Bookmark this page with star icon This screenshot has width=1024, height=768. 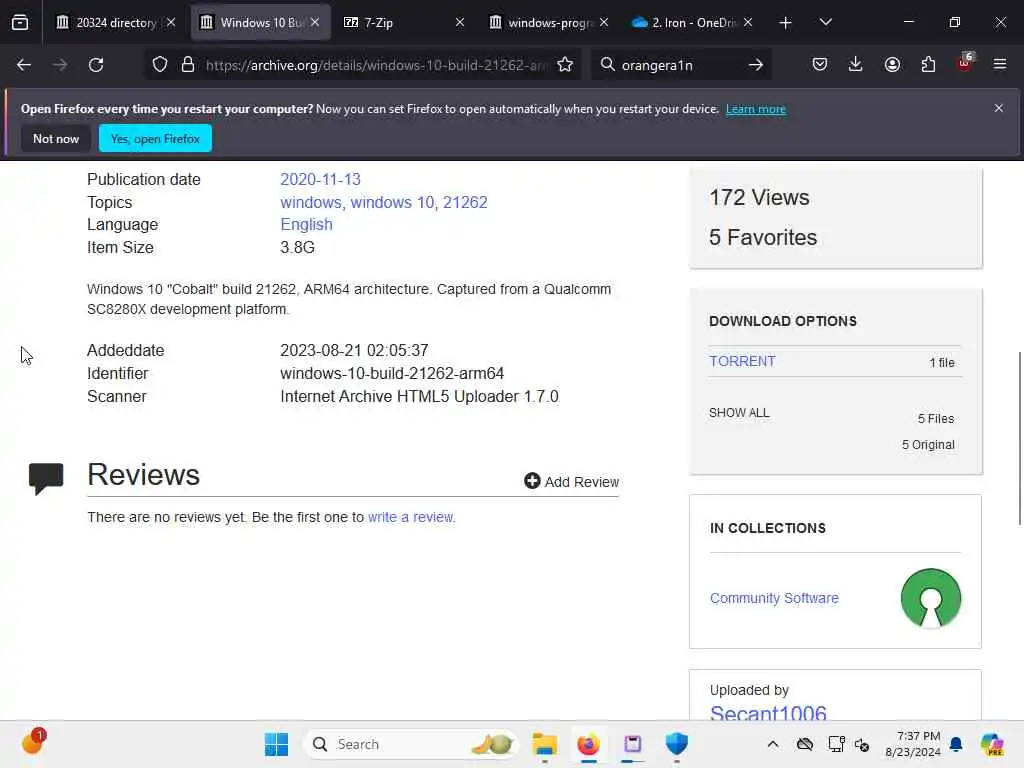coord(565,65)
